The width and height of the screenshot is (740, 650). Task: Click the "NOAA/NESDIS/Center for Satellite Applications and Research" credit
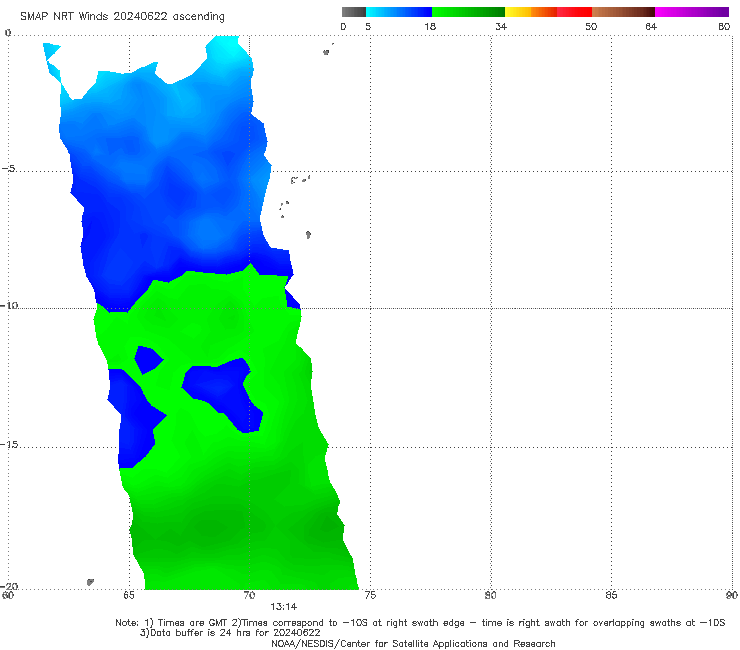click(413, 643)
